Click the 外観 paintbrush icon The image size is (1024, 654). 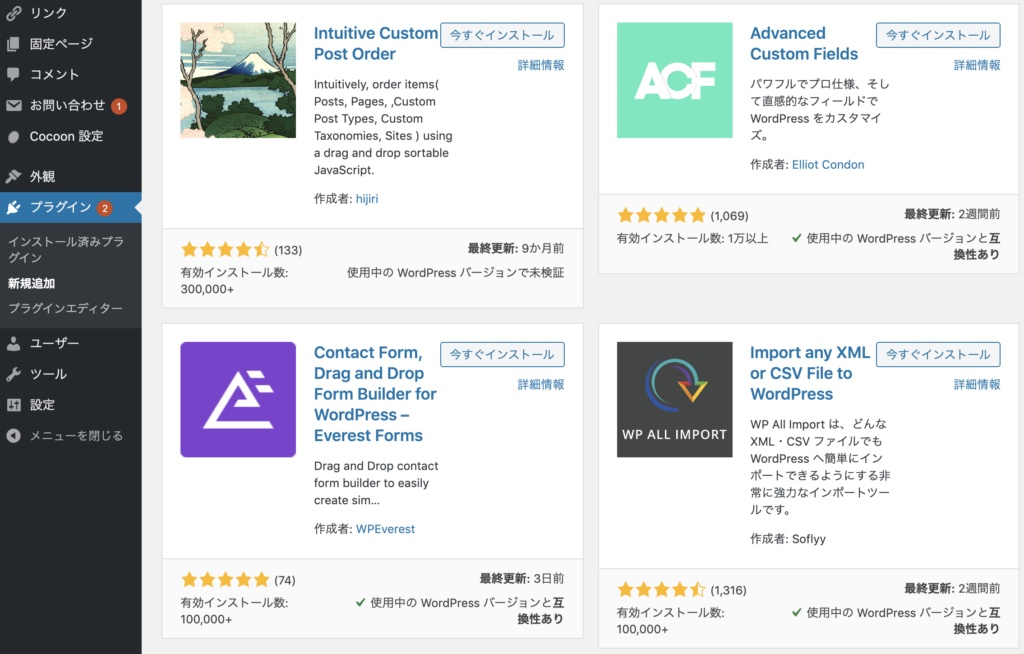[x=14, y=176]
